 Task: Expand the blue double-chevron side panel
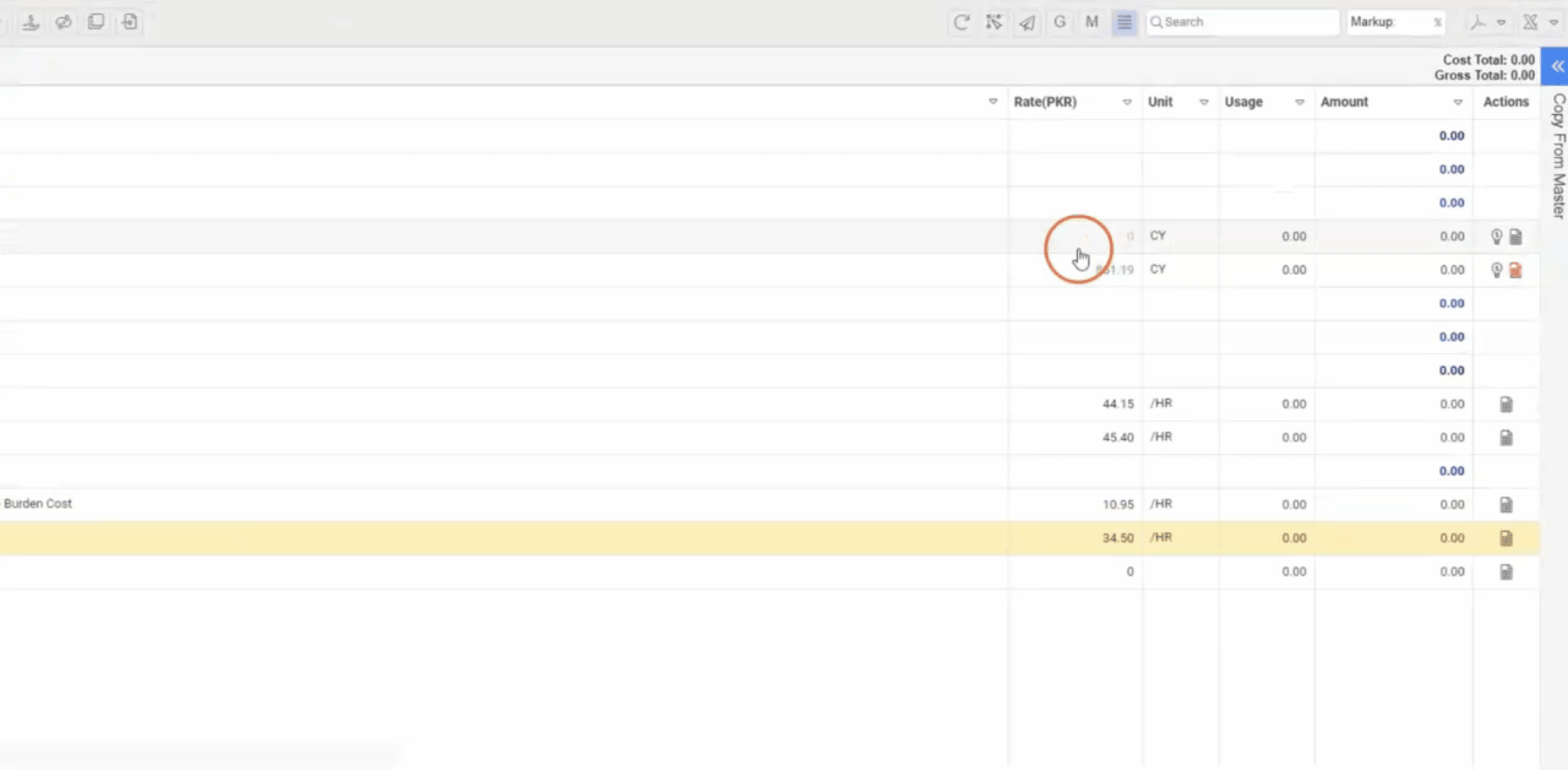coord(1557,66)
